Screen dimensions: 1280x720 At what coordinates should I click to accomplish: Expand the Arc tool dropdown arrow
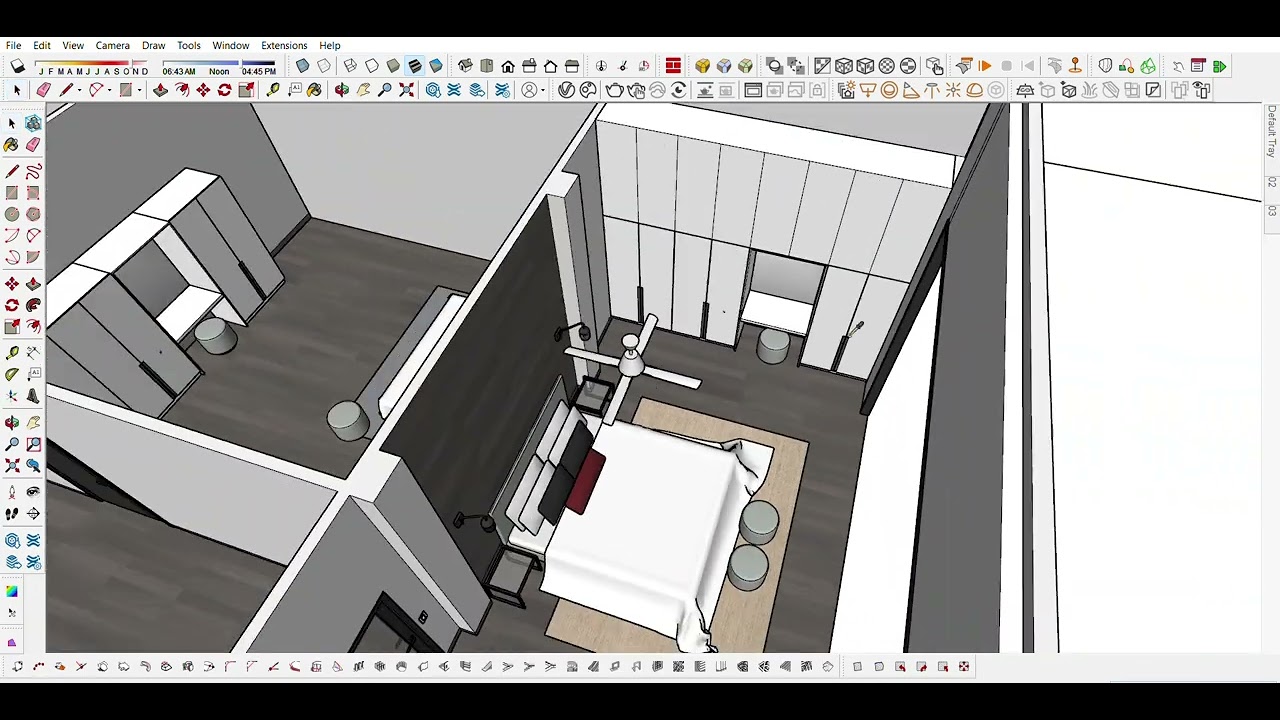pyautogui.click(x=109, y=90)
